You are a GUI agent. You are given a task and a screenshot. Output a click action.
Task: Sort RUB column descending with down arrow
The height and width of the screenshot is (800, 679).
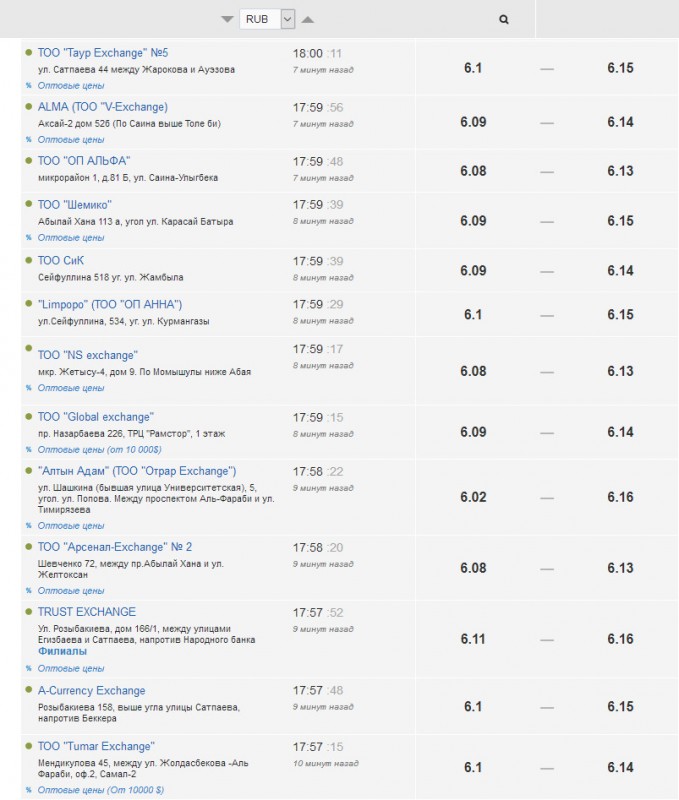pos(228,19)
